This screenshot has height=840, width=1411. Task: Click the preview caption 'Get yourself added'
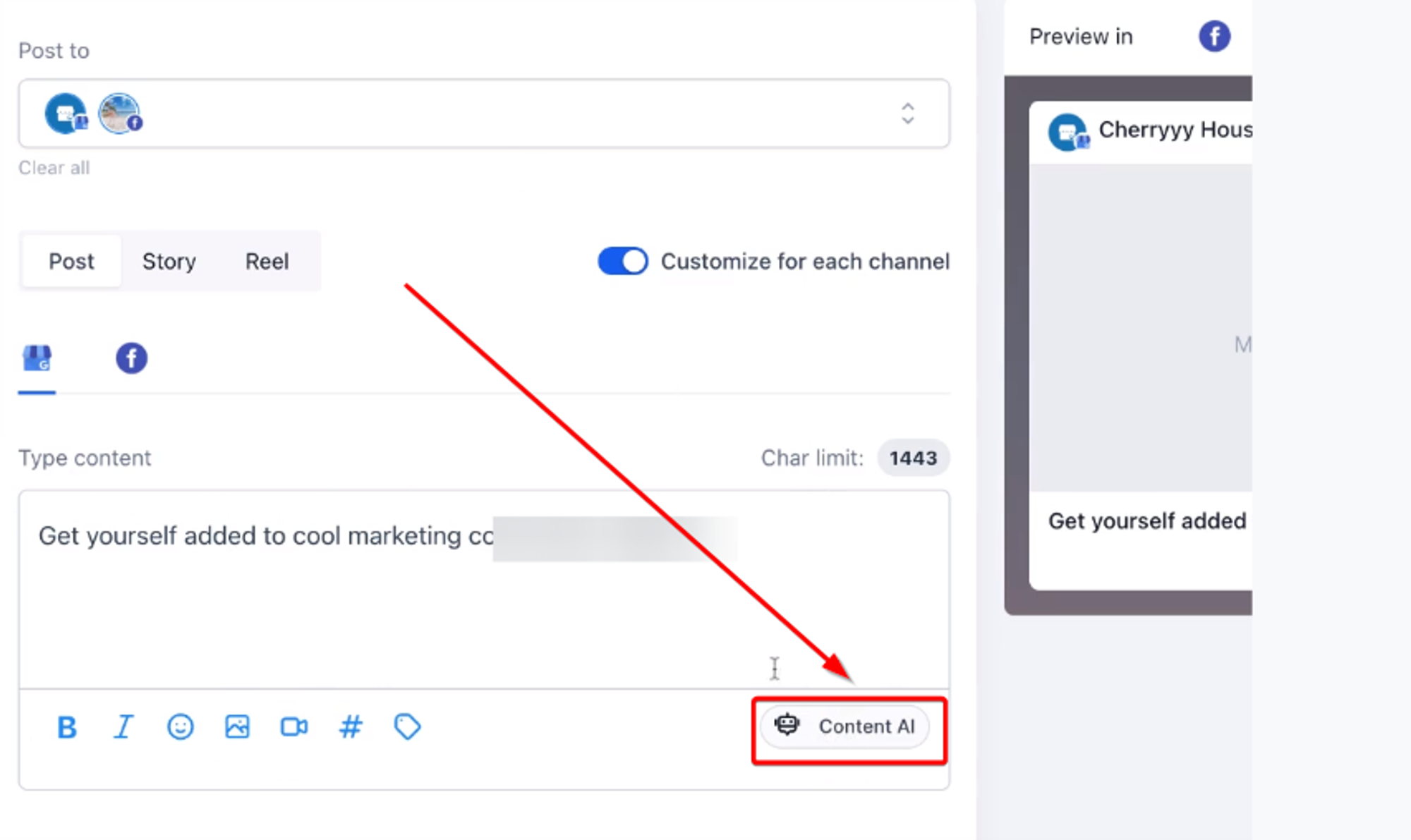[1147, 521]
